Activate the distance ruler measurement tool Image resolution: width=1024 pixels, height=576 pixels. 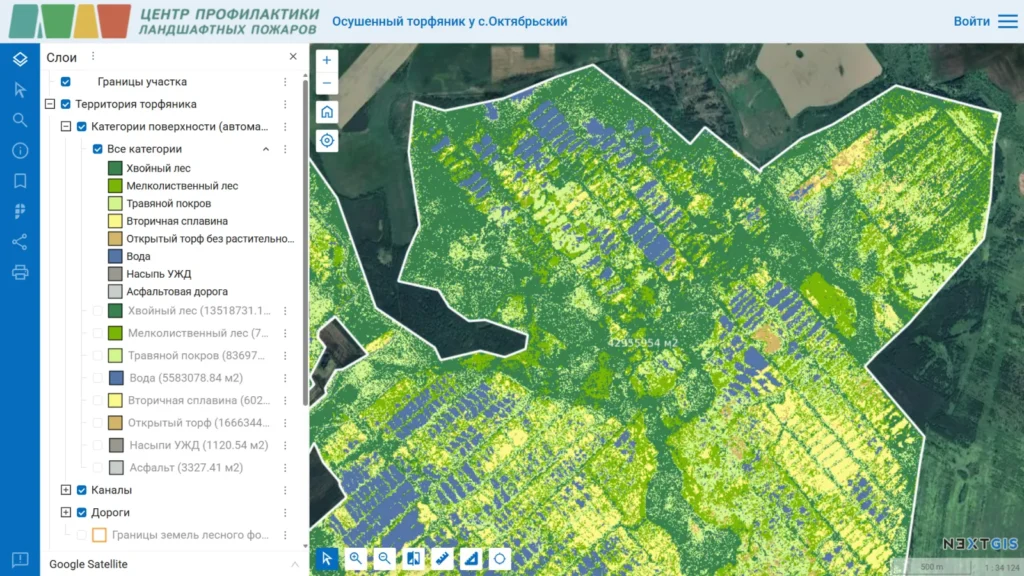442,558
